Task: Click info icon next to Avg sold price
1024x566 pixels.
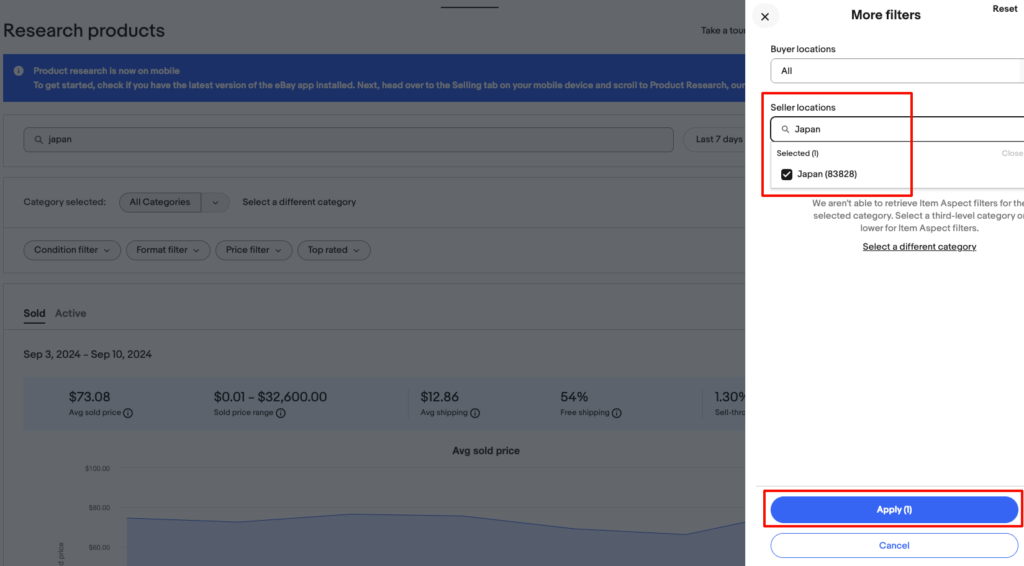Action: 128,413
